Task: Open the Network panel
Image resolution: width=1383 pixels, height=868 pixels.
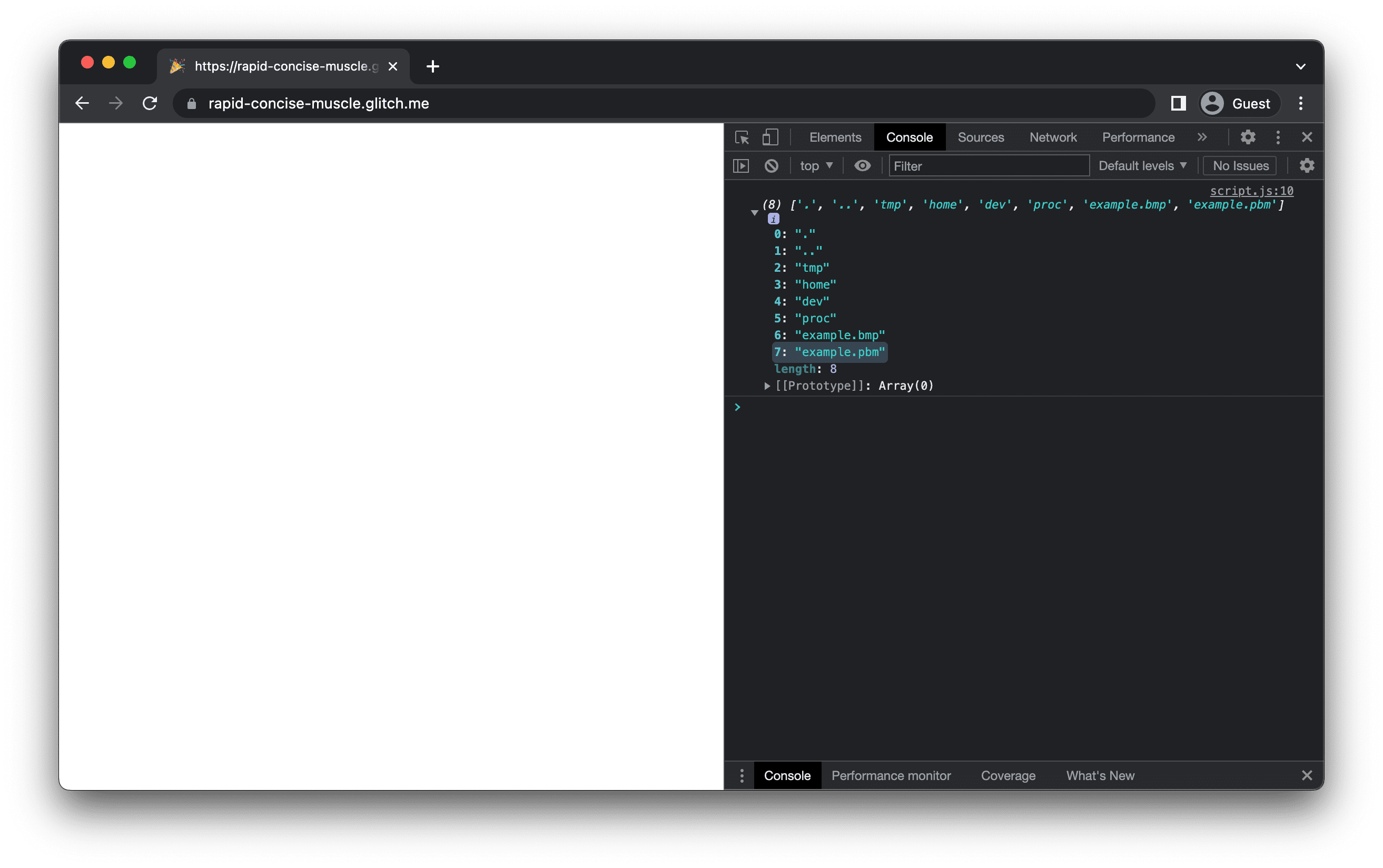Action: pos(1052,137)
